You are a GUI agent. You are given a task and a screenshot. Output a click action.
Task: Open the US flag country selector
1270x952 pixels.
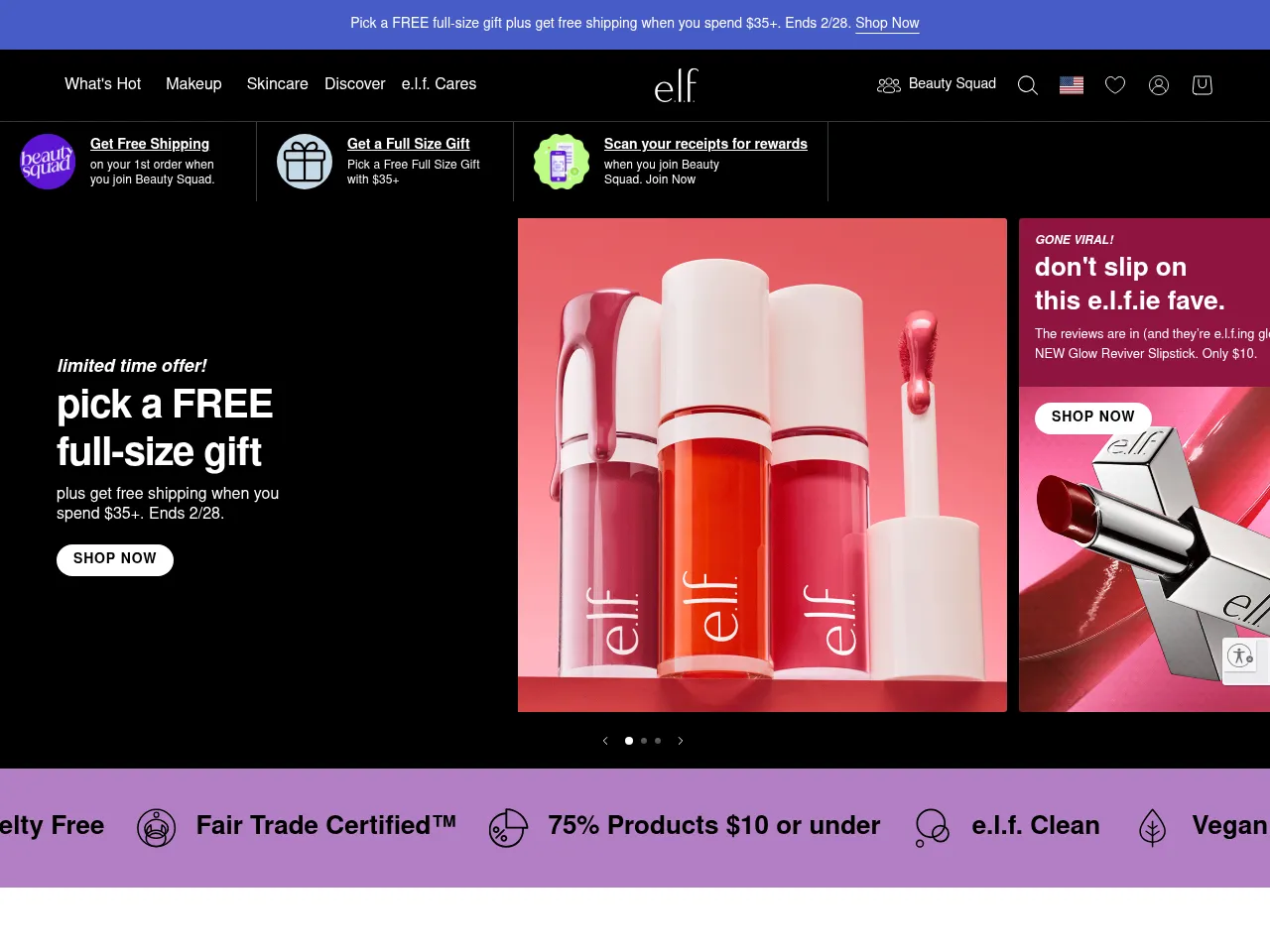point(1072,85)
